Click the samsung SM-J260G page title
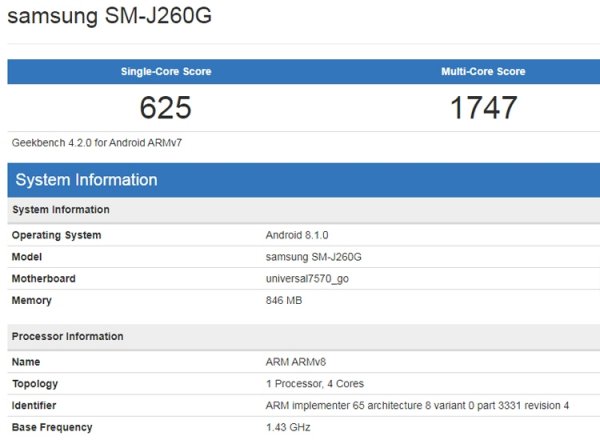This screenshot has height=448, width=600. tap(110, 18)
